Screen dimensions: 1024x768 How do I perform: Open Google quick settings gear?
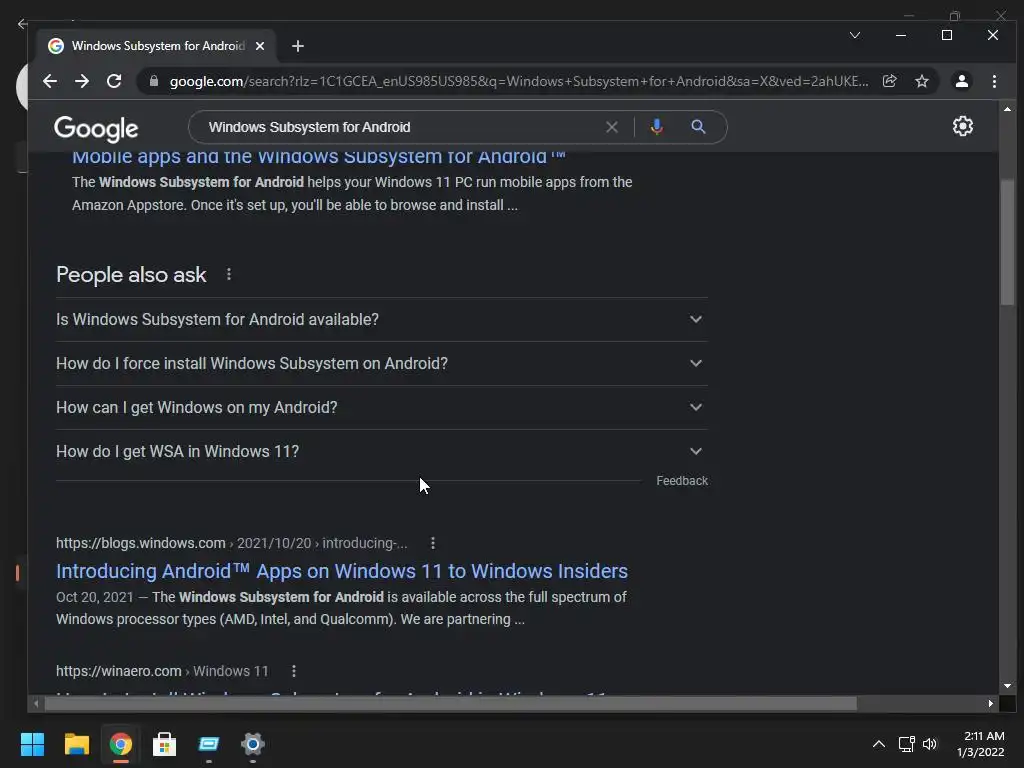tap(963, 126)
